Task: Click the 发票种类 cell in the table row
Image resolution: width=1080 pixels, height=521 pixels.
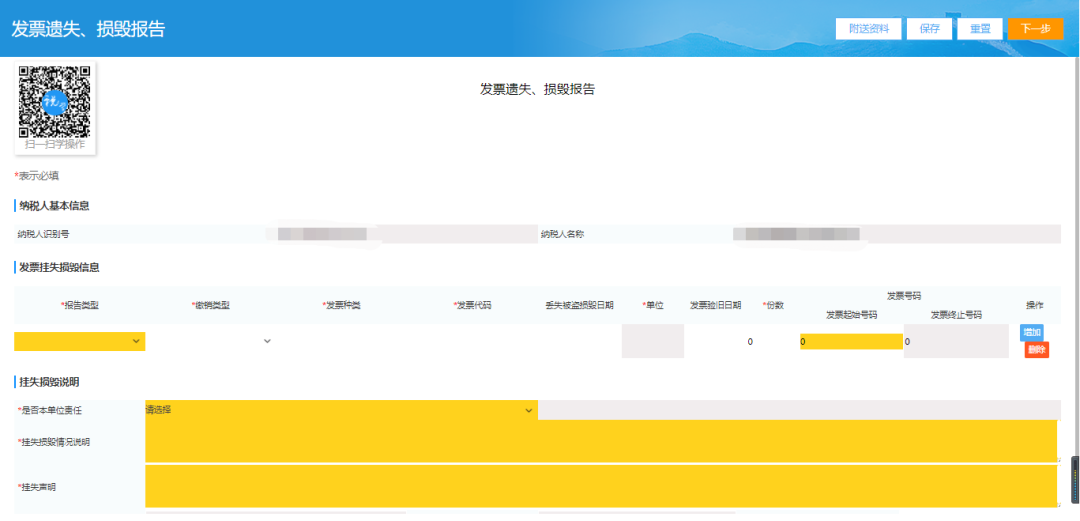Action: tap(341, 341)
